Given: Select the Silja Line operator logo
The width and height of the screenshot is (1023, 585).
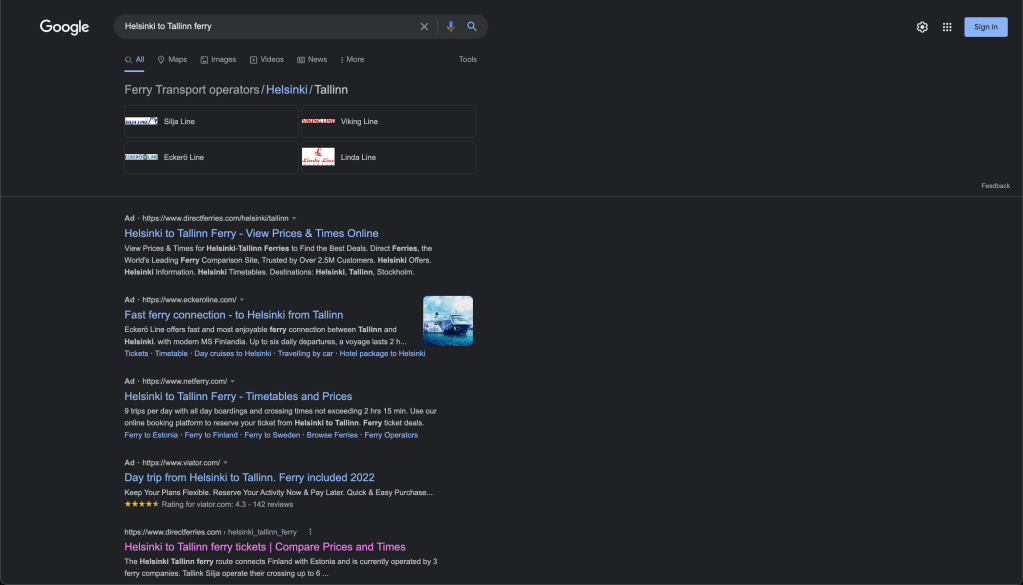Looking at the screenshot, I should click(x=141, y=121).
